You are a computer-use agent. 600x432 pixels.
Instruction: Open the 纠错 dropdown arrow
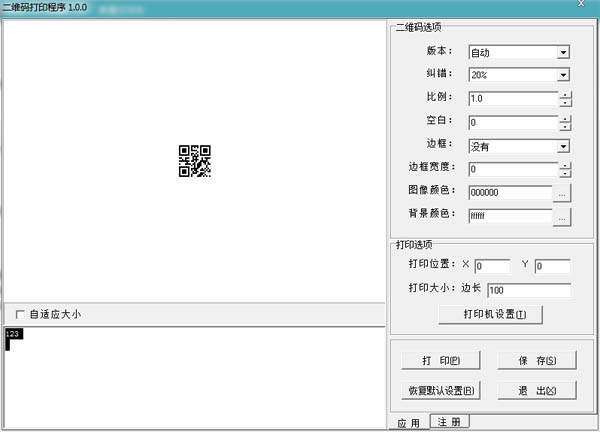pos(563,75)
